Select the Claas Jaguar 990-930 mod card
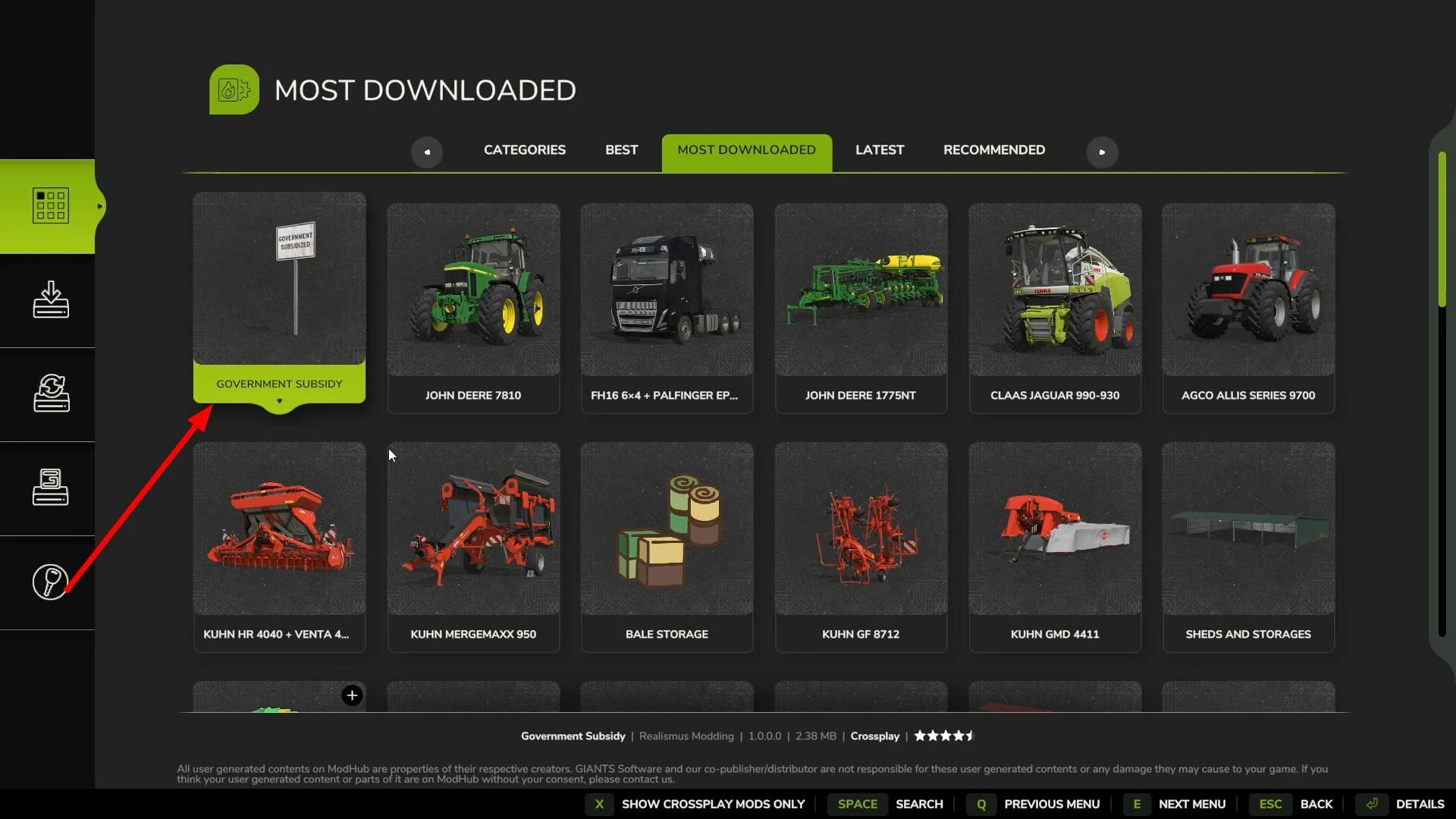 (x=1055, y=308)
